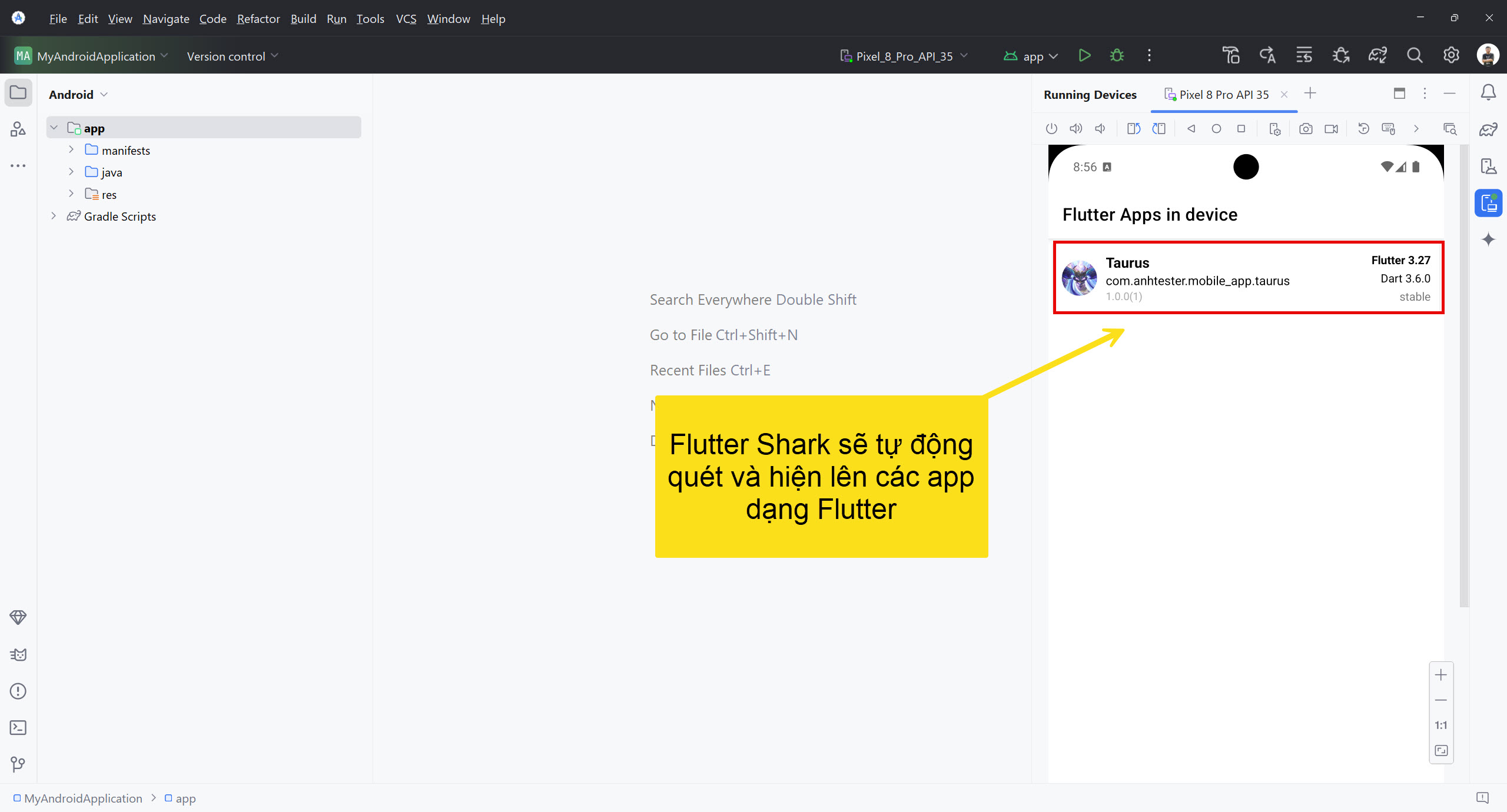Open IDE settings gear icon
Viewport: 1507px width, 812px height.
tap(1451, 56)
